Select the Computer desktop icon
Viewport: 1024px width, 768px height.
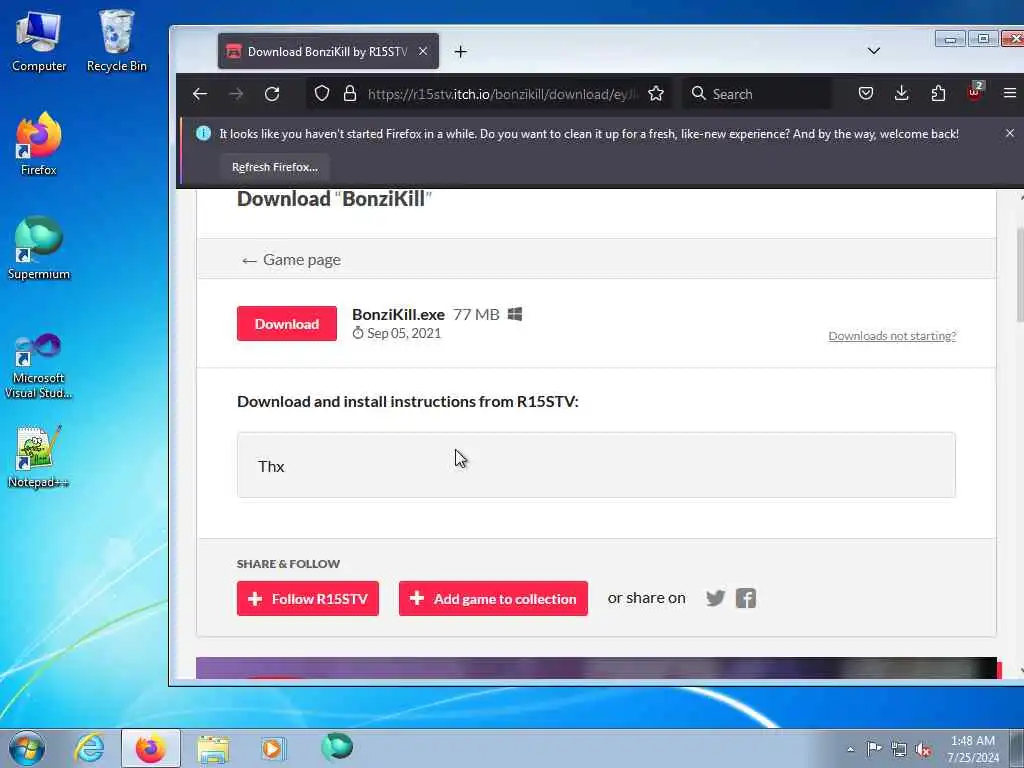(39, 42)
